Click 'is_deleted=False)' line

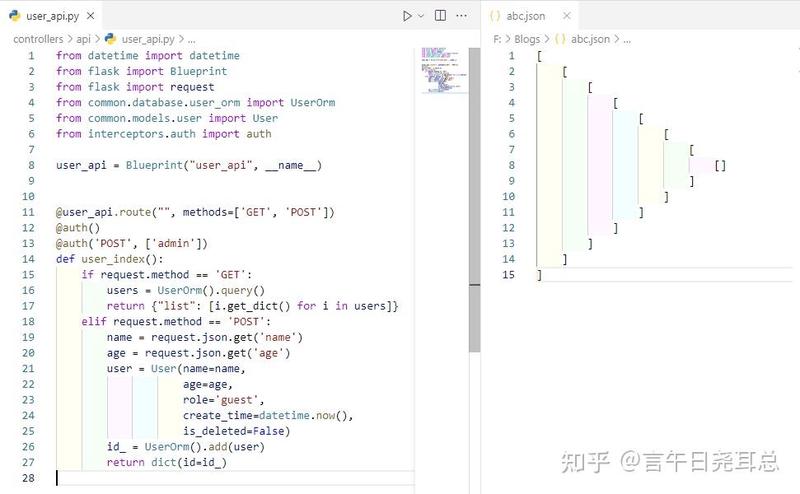pos(236,431)
